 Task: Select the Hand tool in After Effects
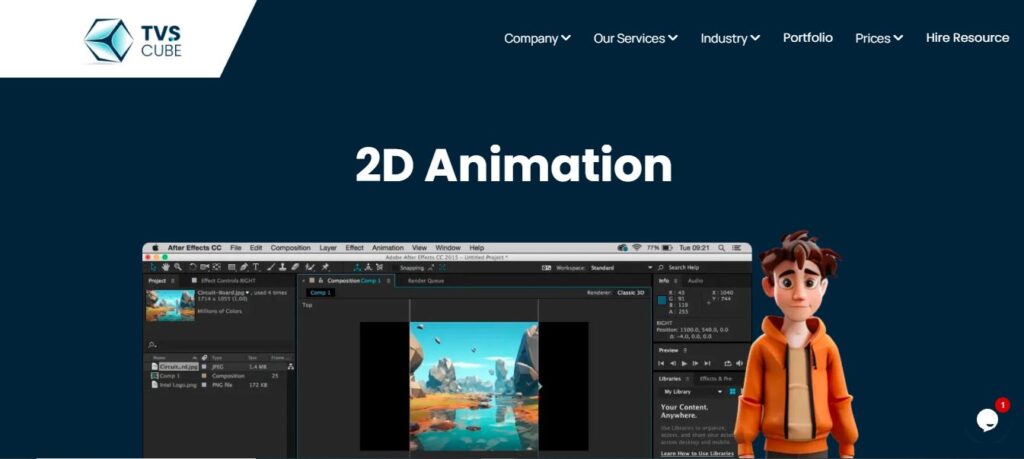[165, 267]
